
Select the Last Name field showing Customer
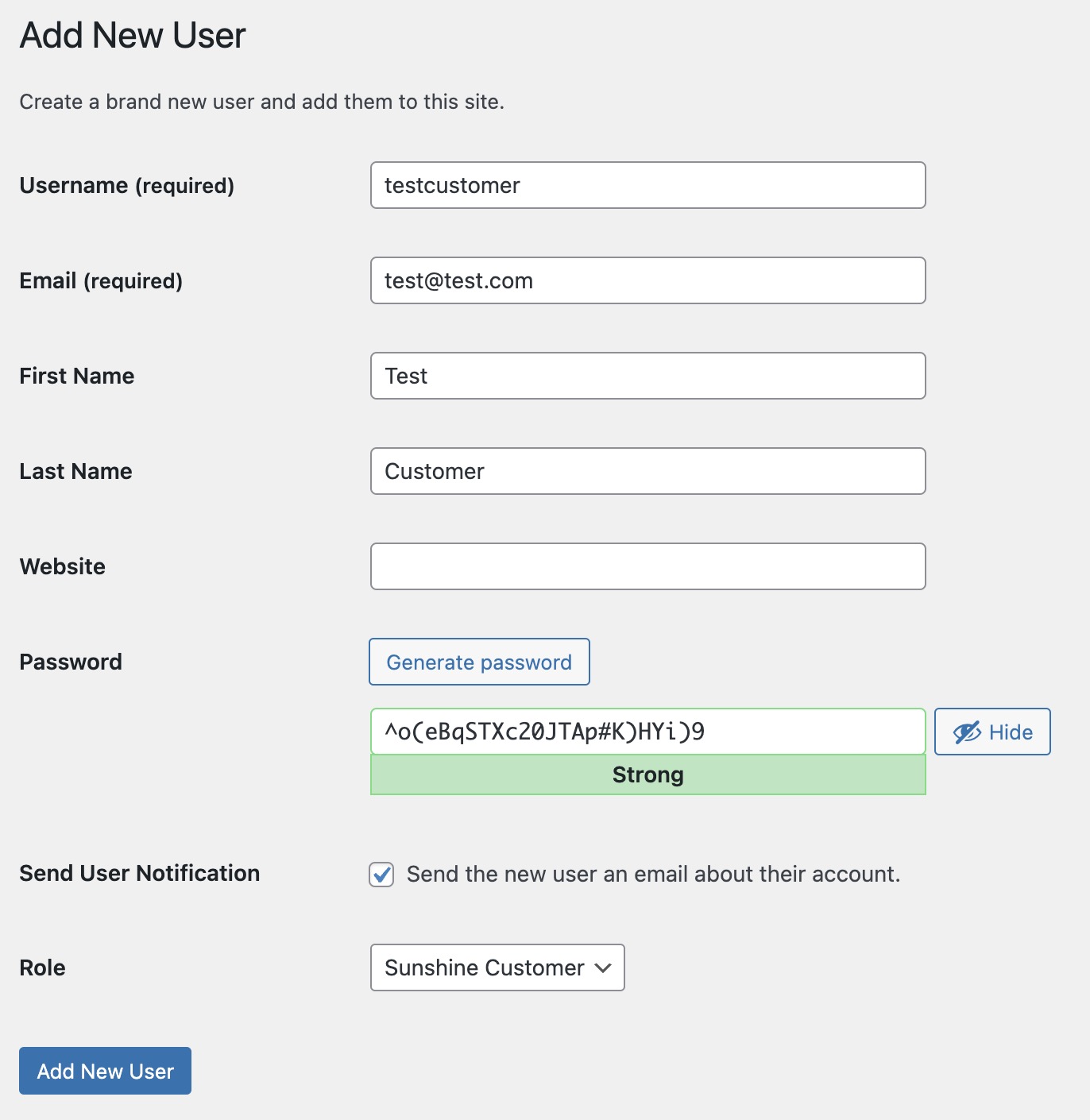647,471
